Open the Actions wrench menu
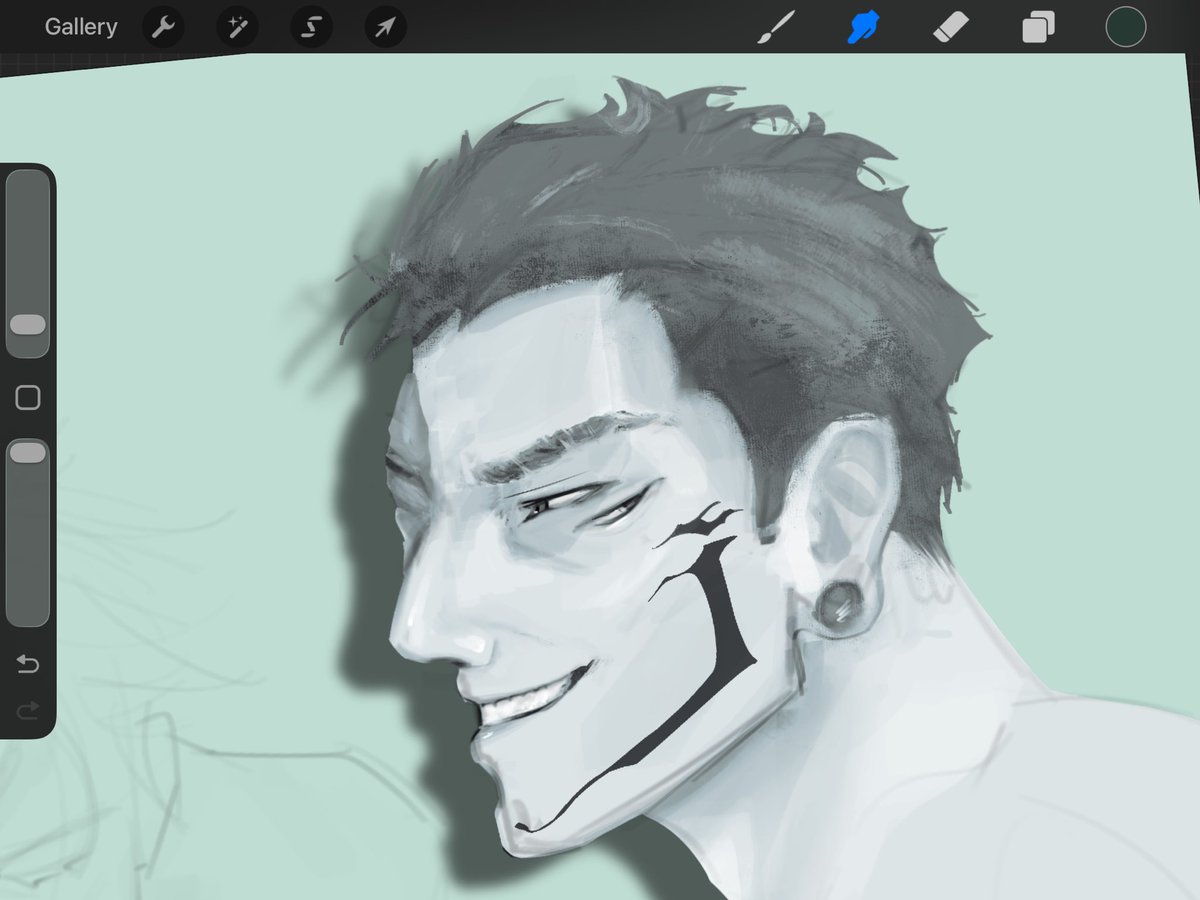1200x900 pixels. [163, 28]
